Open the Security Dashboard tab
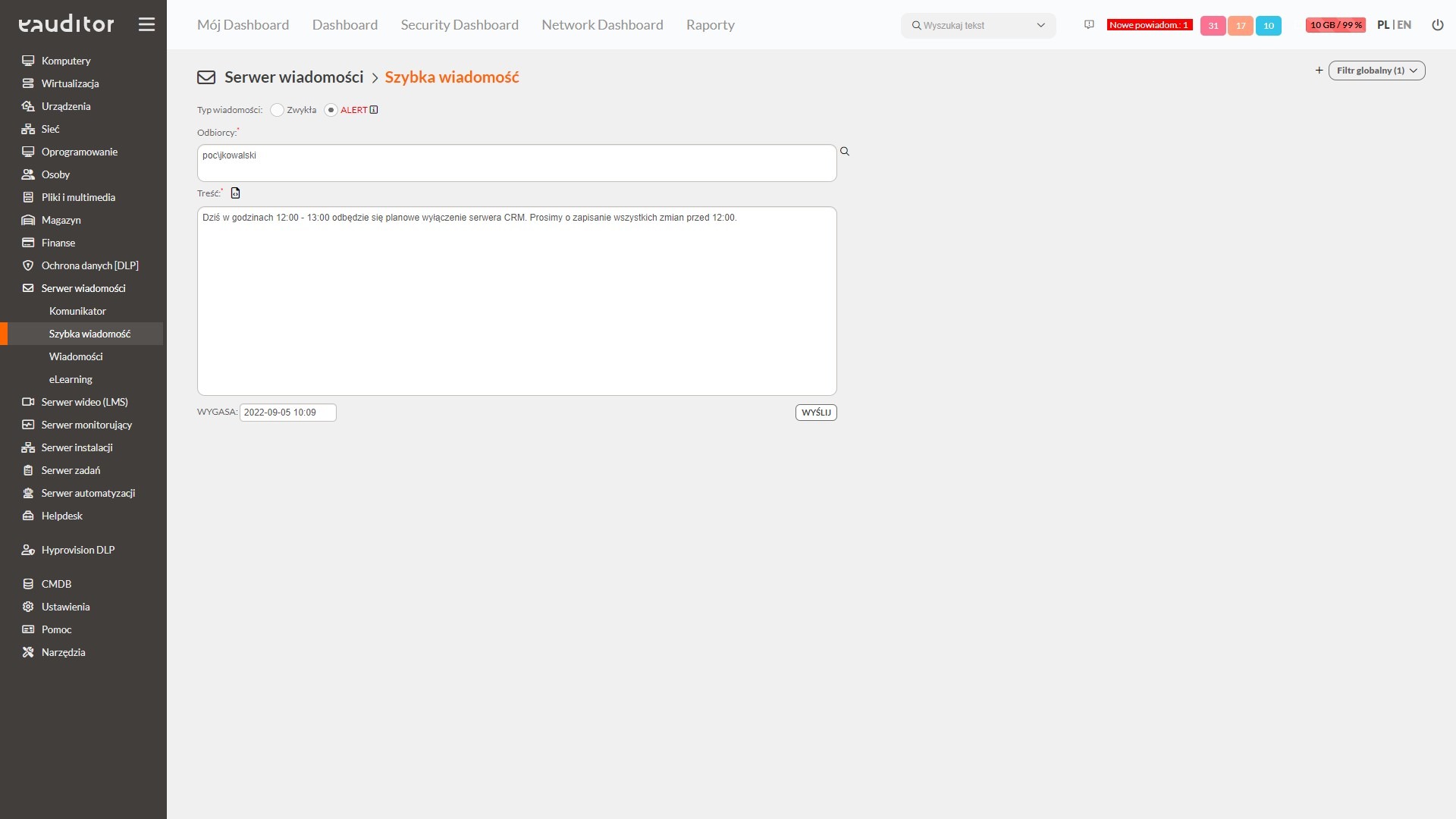 (x=460, y=25)
